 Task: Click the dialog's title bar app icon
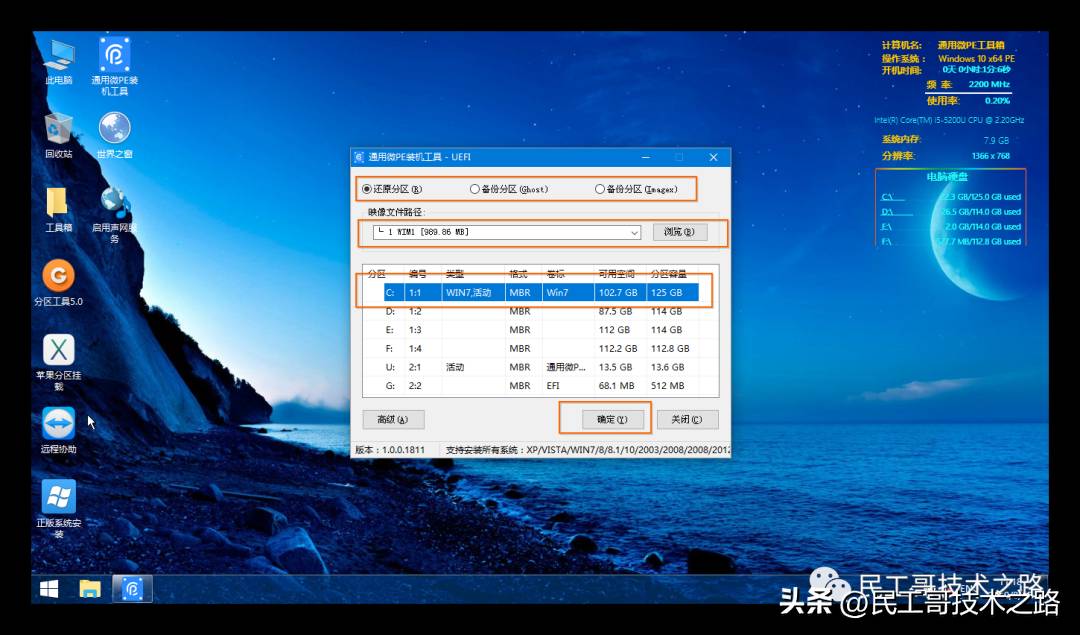(x=359, y=157)
